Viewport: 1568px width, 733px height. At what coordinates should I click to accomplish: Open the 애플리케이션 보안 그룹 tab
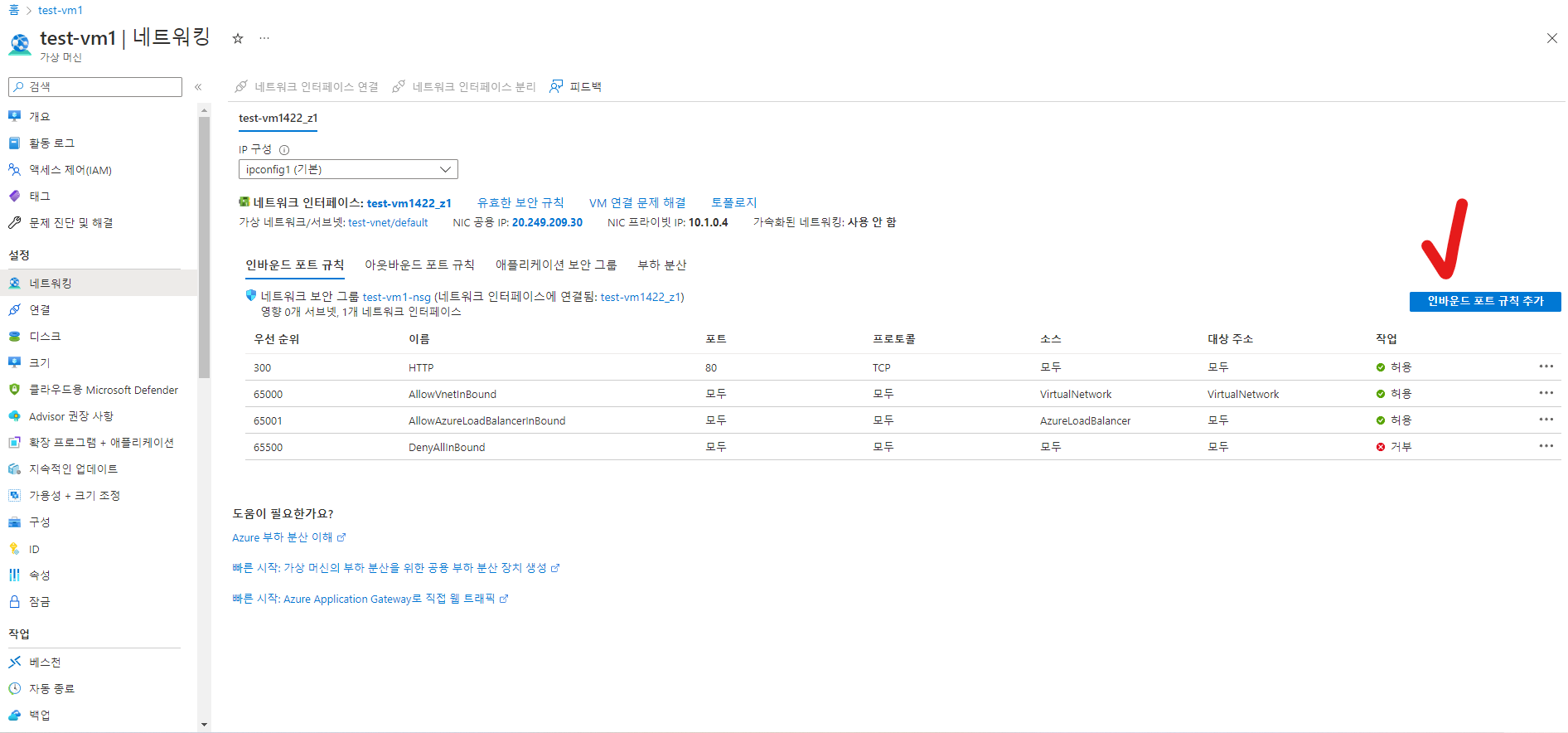[x=556, y=265]
